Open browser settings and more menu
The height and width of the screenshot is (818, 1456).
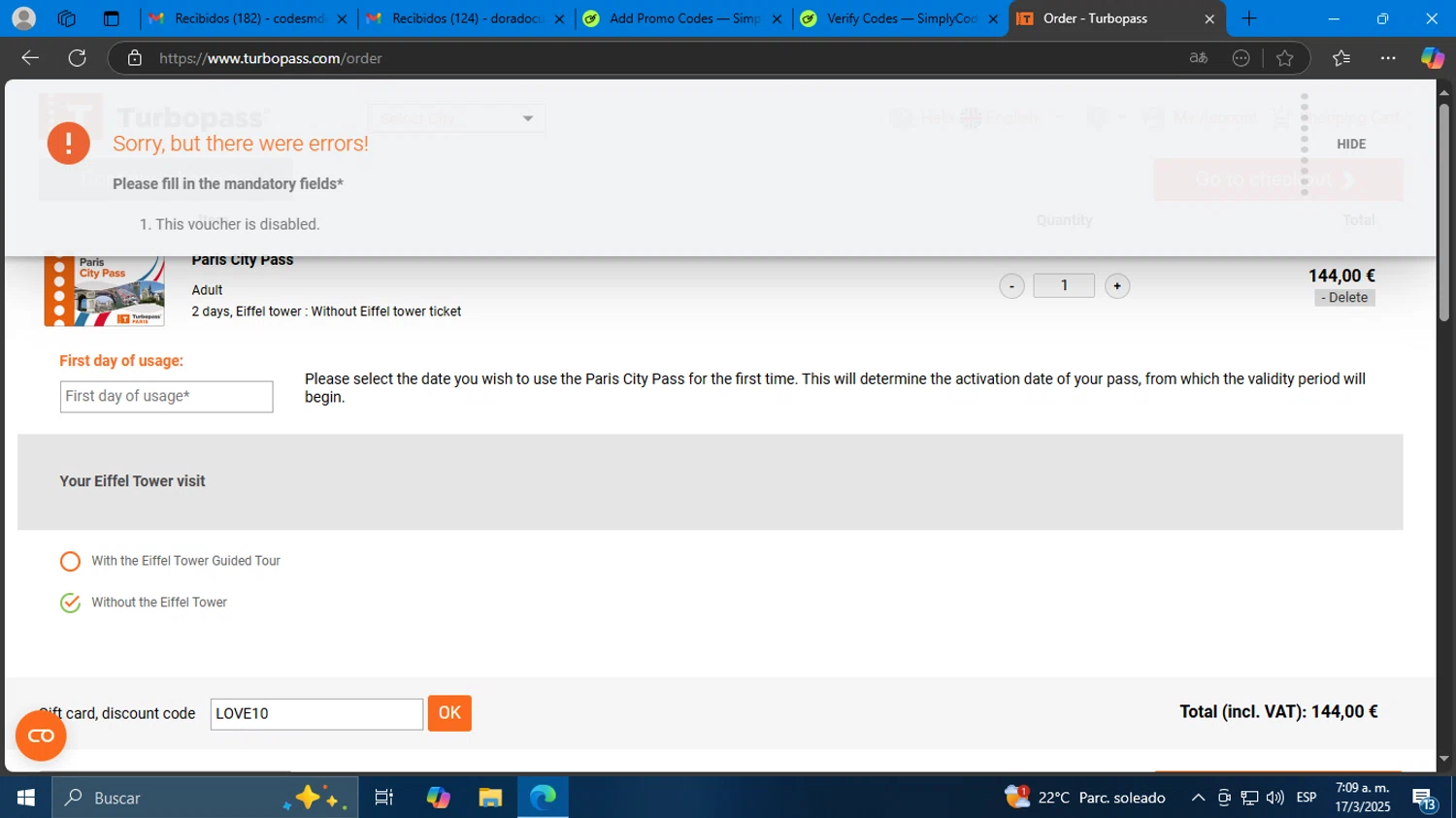[1388, 58]
